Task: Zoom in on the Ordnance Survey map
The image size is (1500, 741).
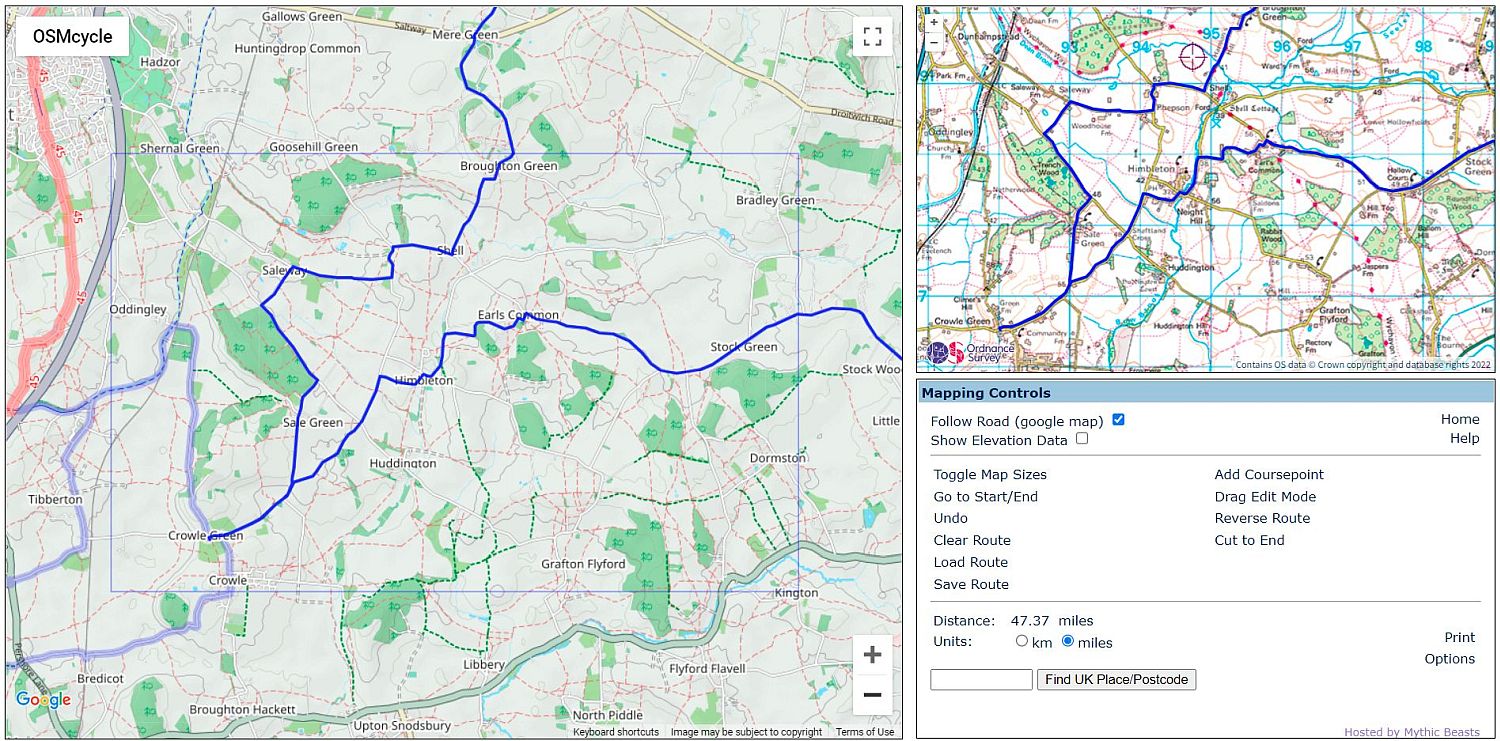Action: [x=934, y=22]
